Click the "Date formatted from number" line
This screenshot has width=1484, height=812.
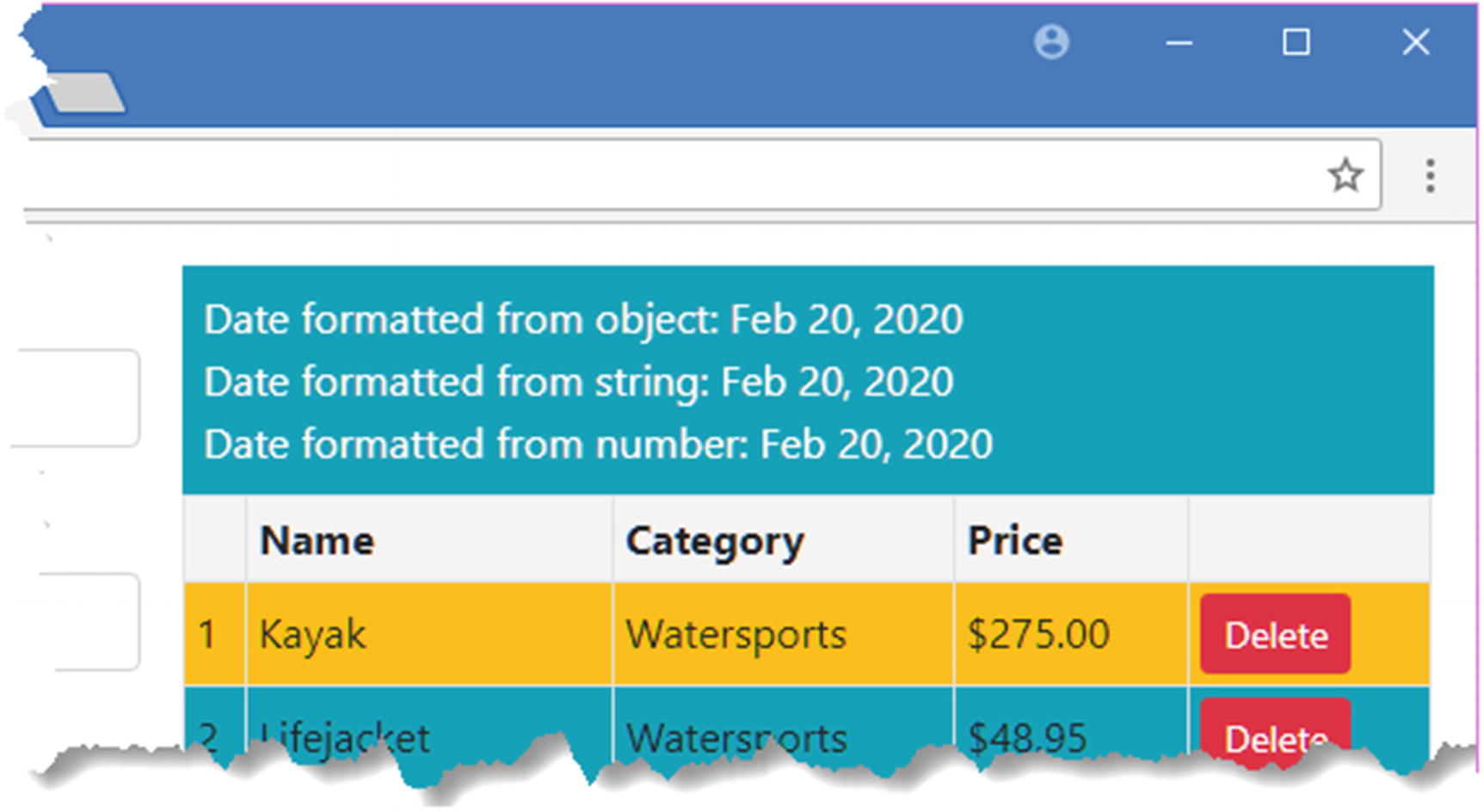pyautogui.click(x=598, y=445)
